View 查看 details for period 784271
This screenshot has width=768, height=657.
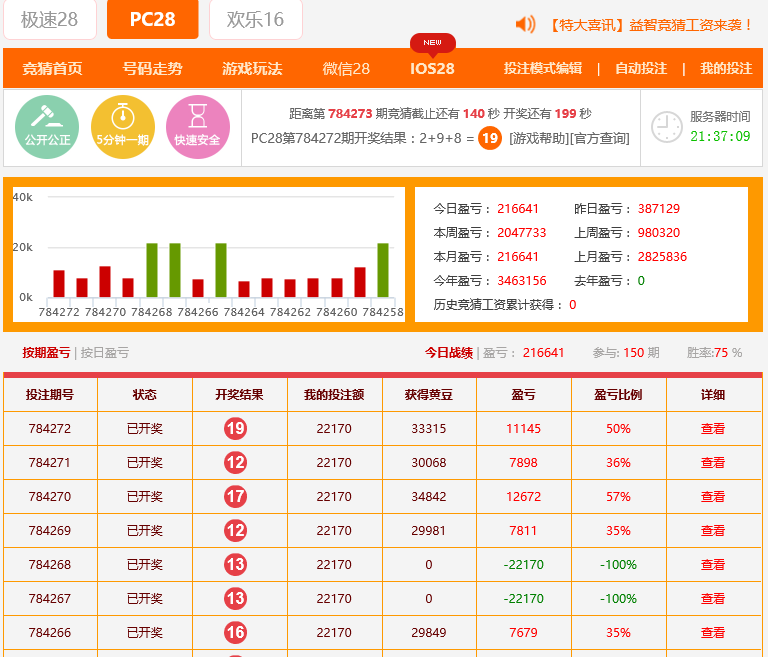click(x=713, y=462)
